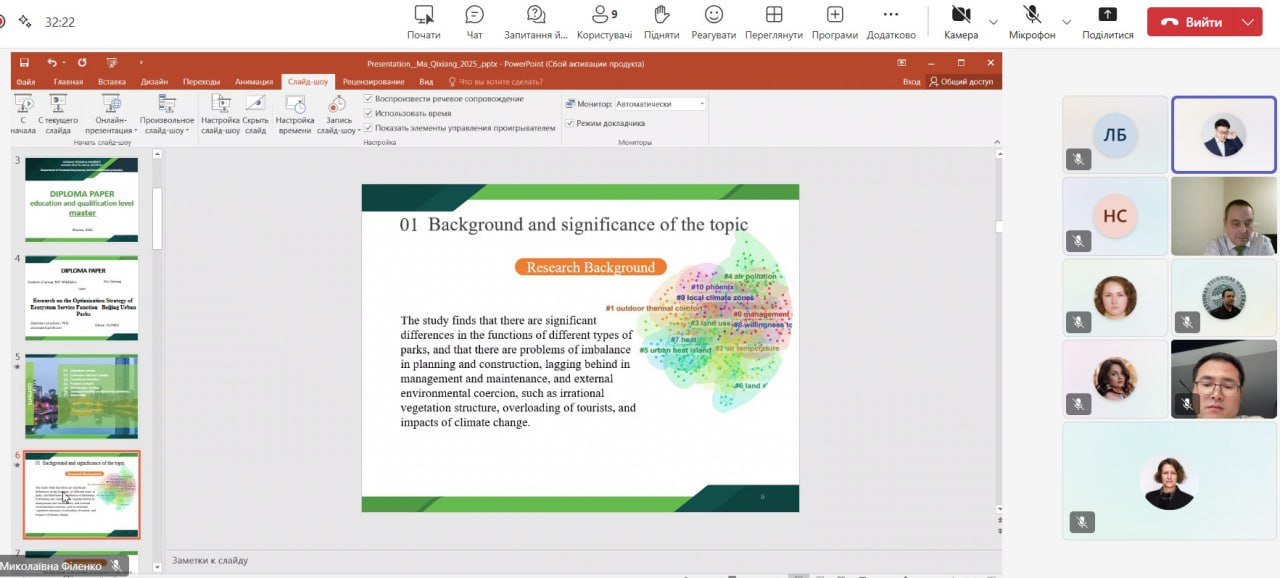
Task: Unmute microphone (Мікрофон)
Action: coord(1032,21)
